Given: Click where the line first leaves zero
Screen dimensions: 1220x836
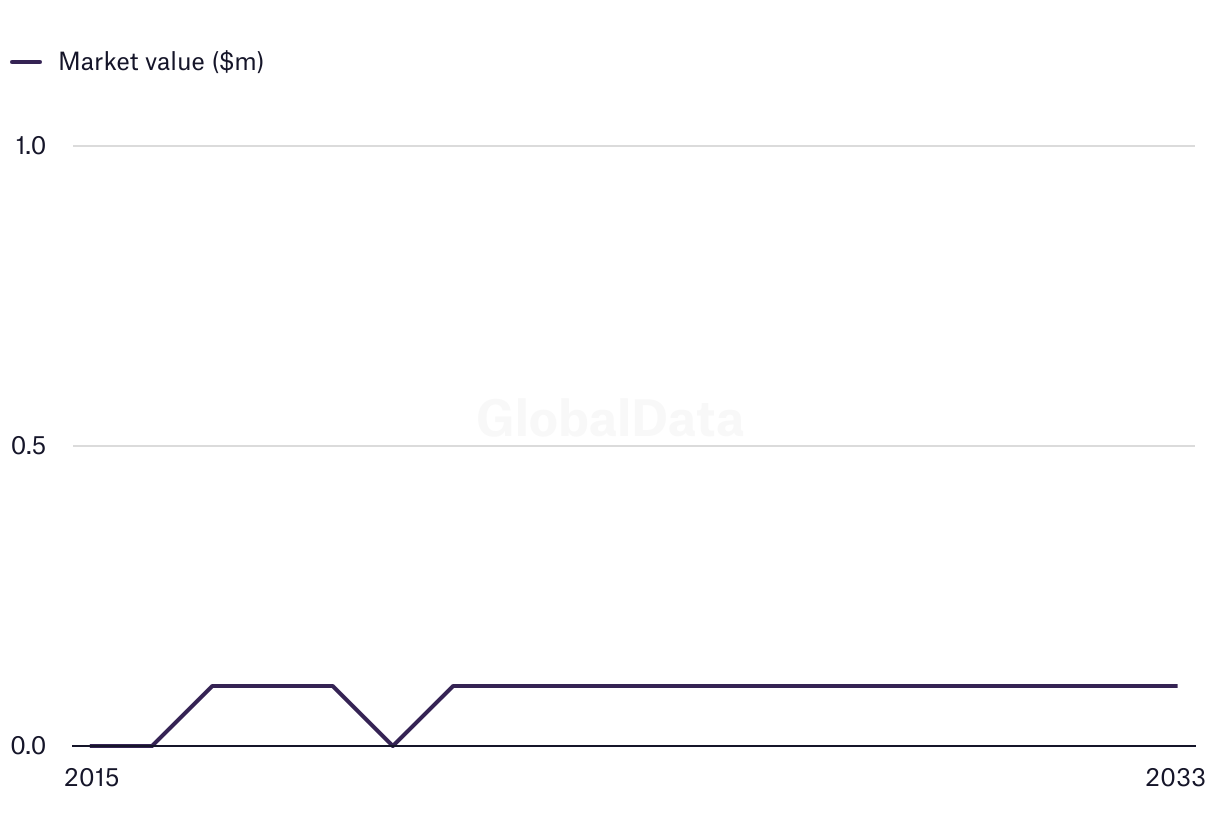Looking at the screenshot, I should coord(151,746).
